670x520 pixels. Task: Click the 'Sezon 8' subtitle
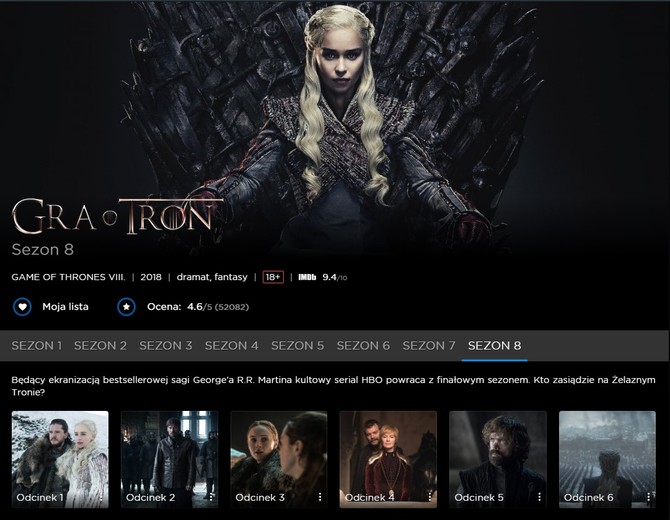coord(43,250)
